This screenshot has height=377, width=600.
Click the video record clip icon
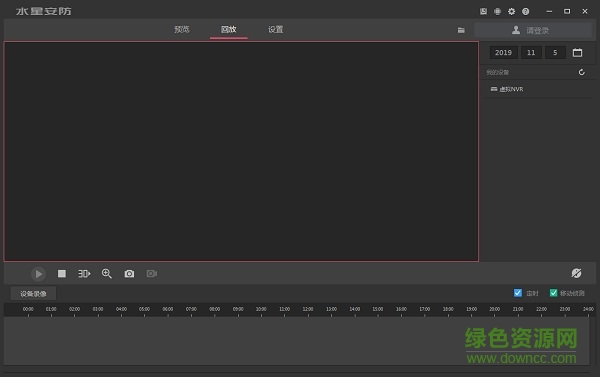point(152,274)
